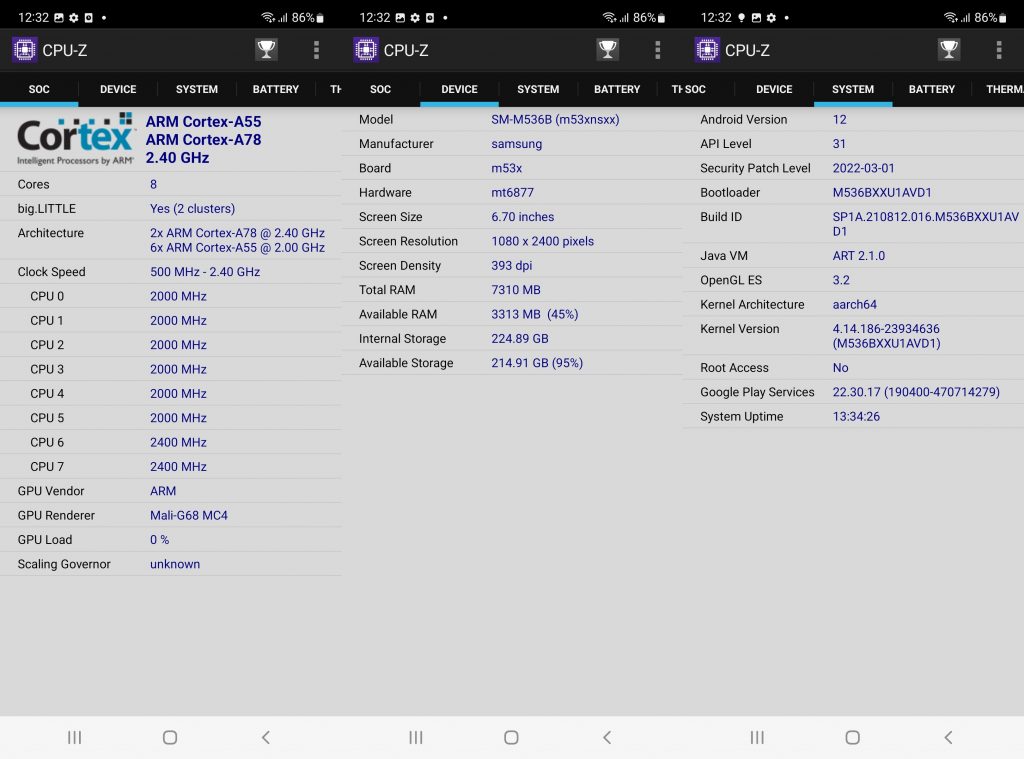Image resolution: width=1024 pixels, height=759 pixels.
Task: Tap the settings gear icon in the right status bar
Action: (771, 18)
